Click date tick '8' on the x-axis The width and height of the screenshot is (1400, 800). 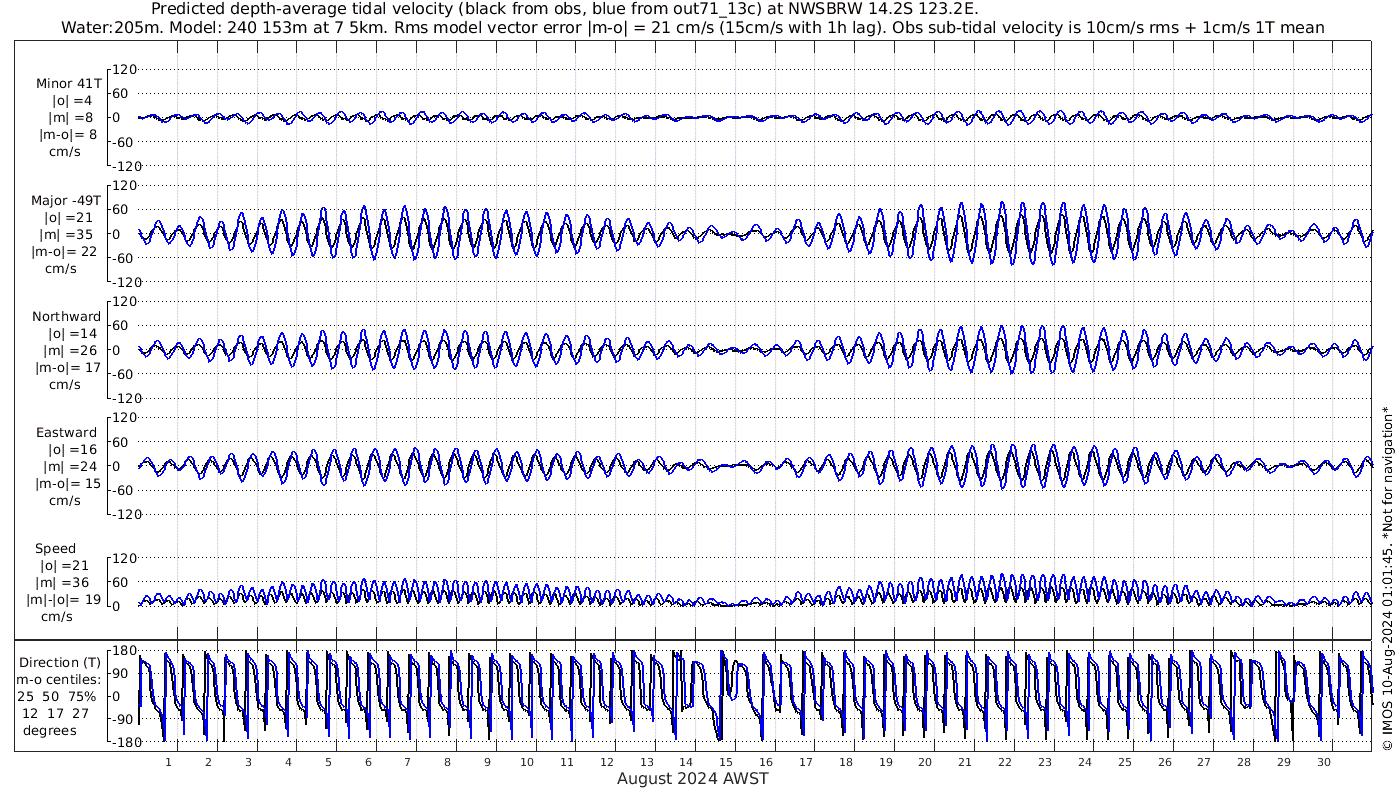coord(447,762)
